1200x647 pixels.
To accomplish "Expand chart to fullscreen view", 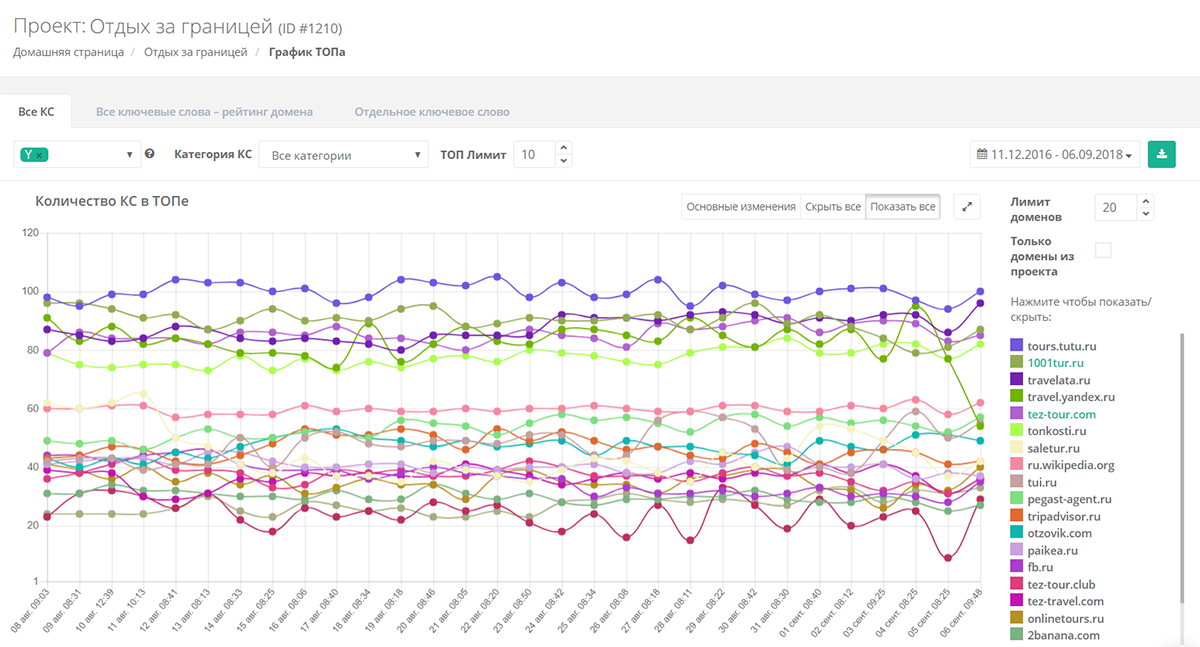I will tap(967, 207).
